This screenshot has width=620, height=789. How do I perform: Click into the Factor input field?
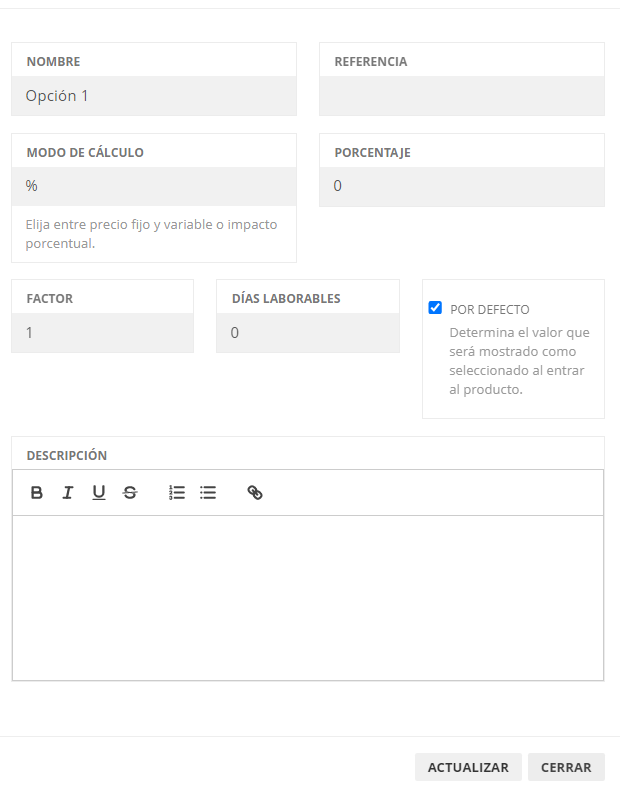102,333
